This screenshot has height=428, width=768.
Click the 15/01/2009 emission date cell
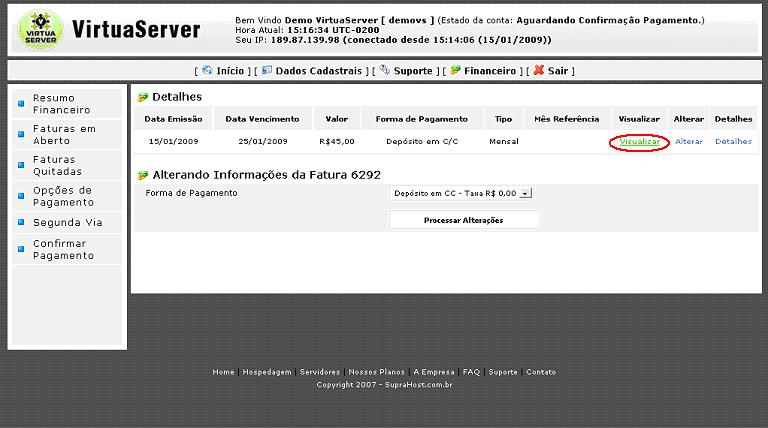point(173,142)
